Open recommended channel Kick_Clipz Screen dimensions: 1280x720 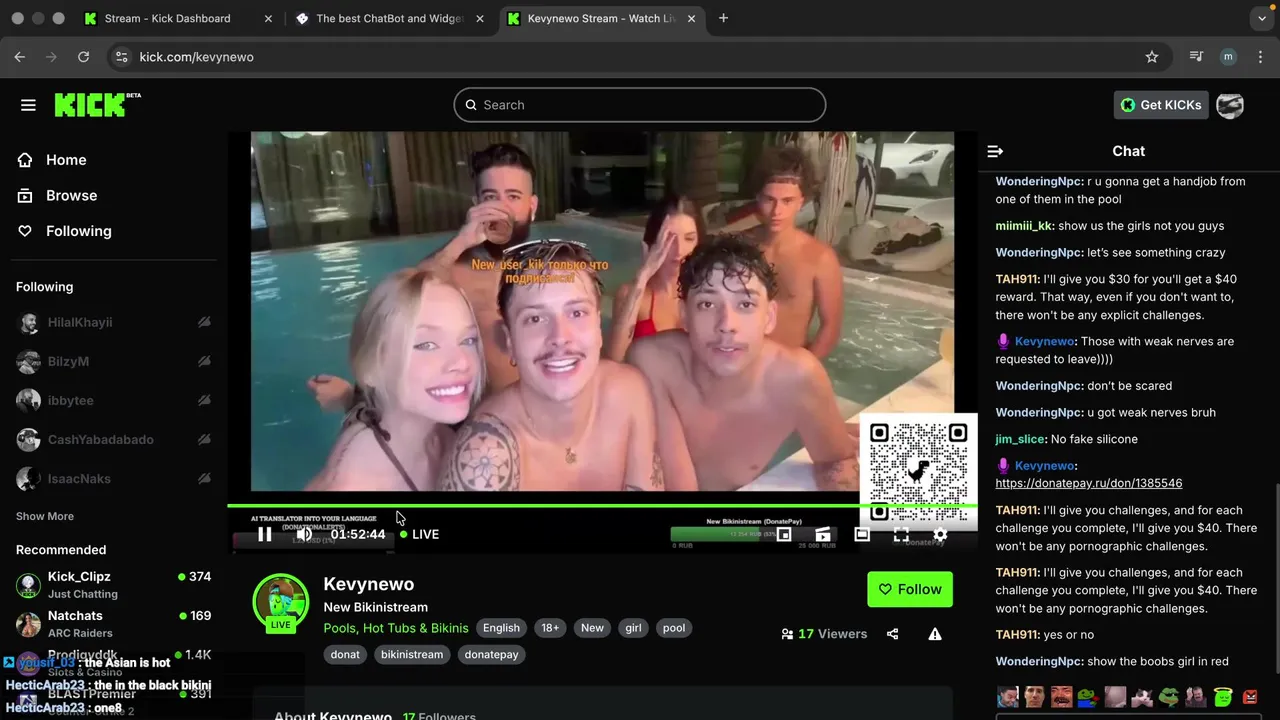[x=113, y=584]
